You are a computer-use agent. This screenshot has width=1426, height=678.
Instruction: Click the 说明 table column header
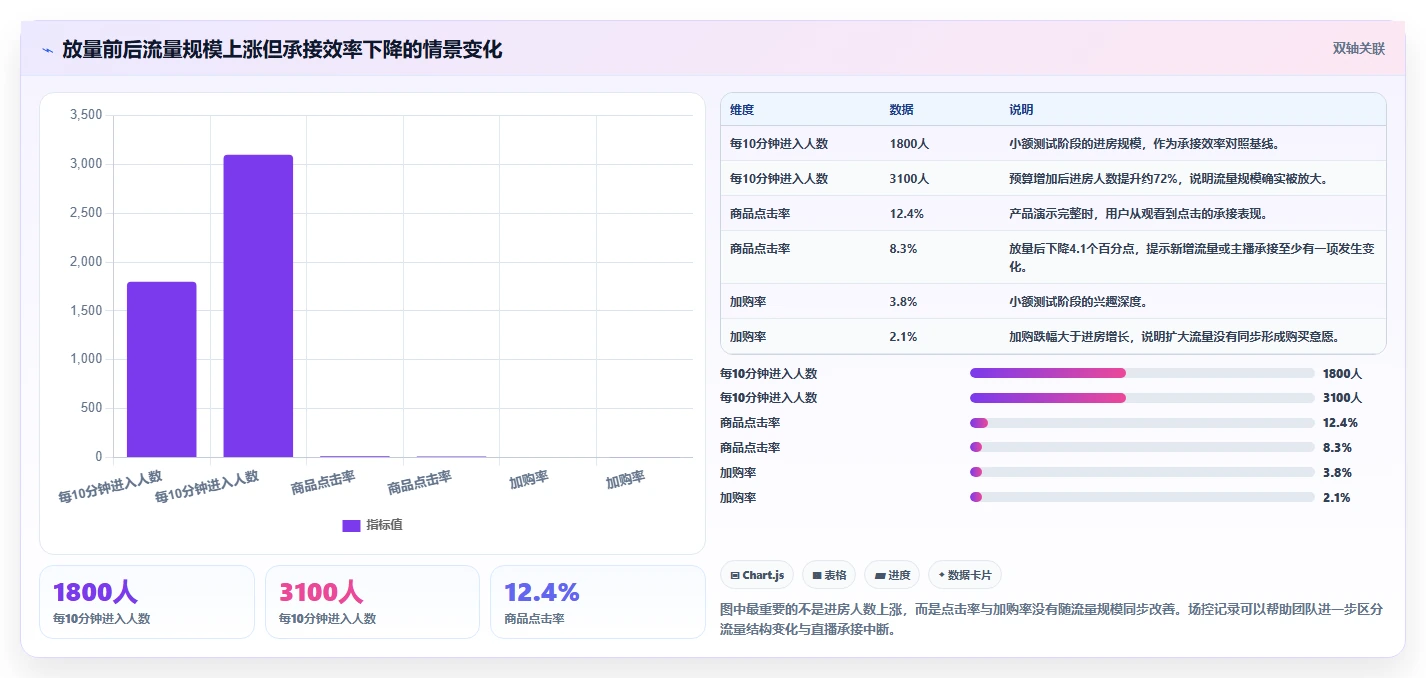[x=1021, y=109]
